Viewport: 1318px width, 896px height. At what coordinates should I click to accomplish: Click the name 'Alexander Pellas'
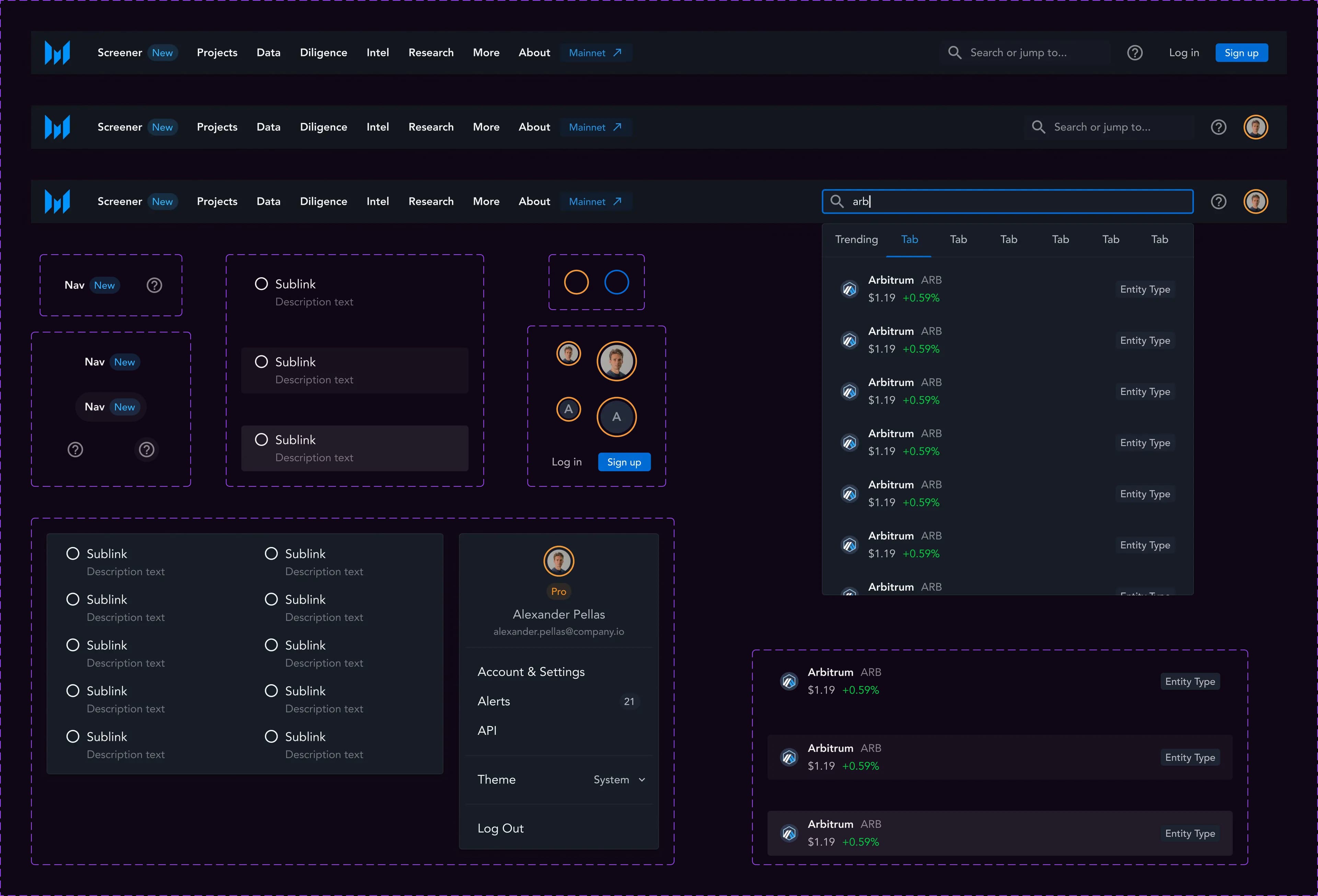point(559,615)
